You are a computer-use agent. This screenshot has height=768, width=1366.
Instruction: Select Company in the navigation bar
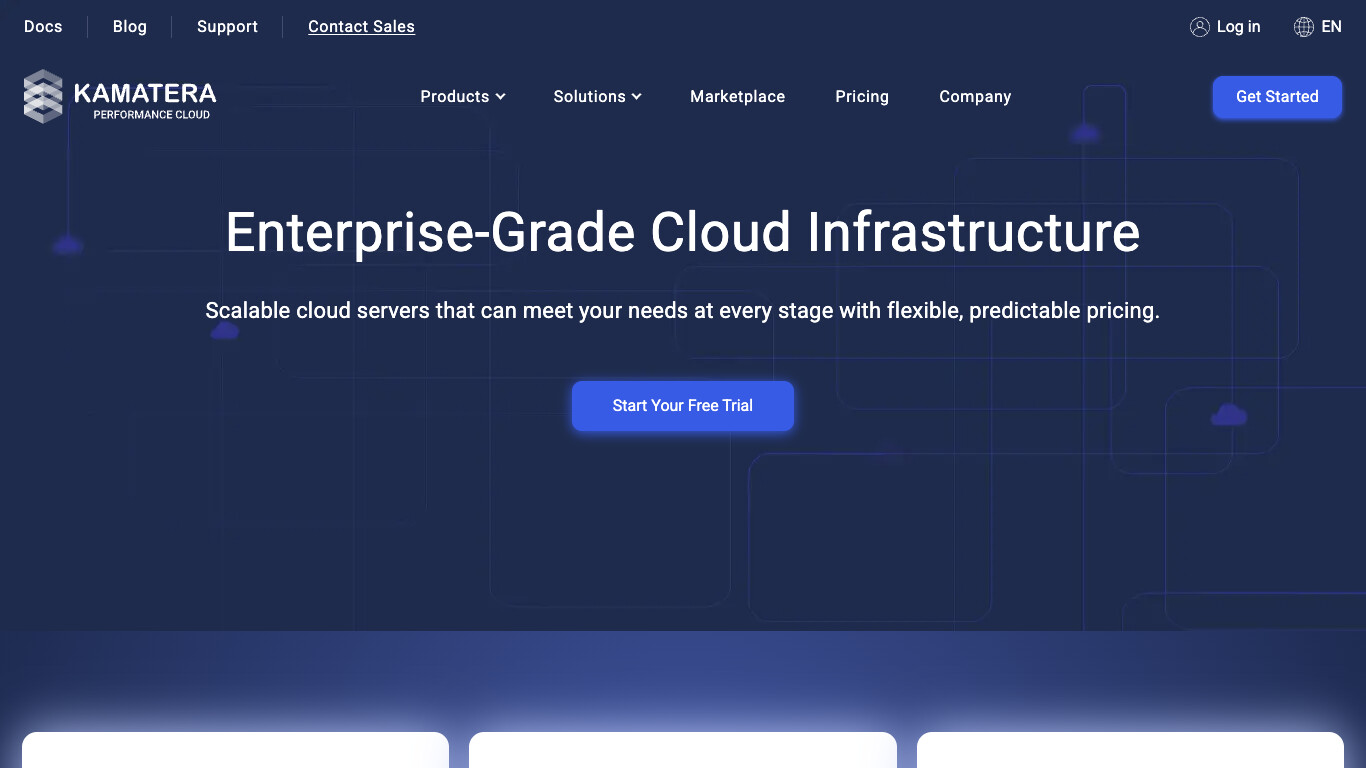pyautogui.click(x=974, y=97)
